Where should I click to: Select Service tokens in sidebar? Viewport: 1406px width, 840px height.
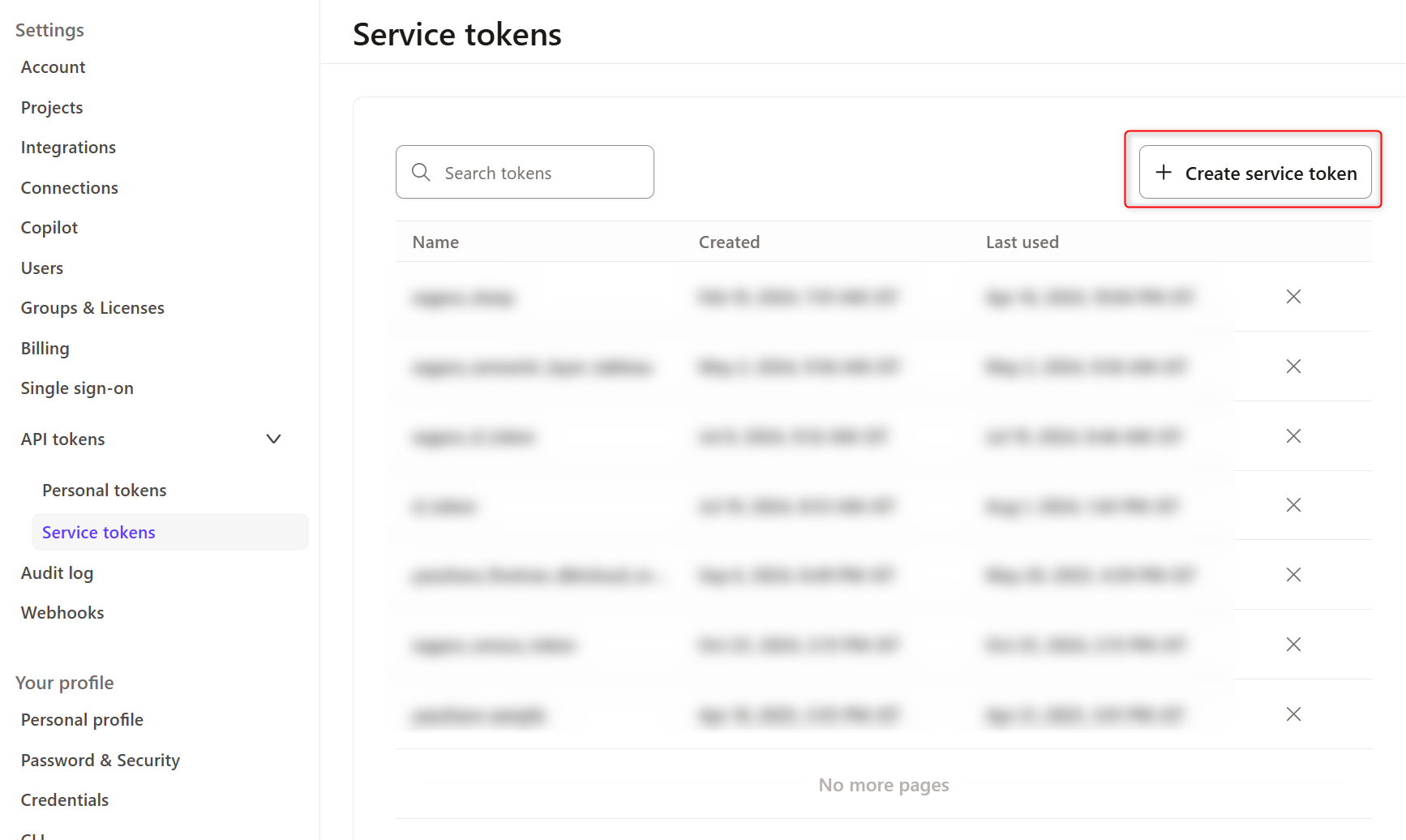[x=98, y=532]
